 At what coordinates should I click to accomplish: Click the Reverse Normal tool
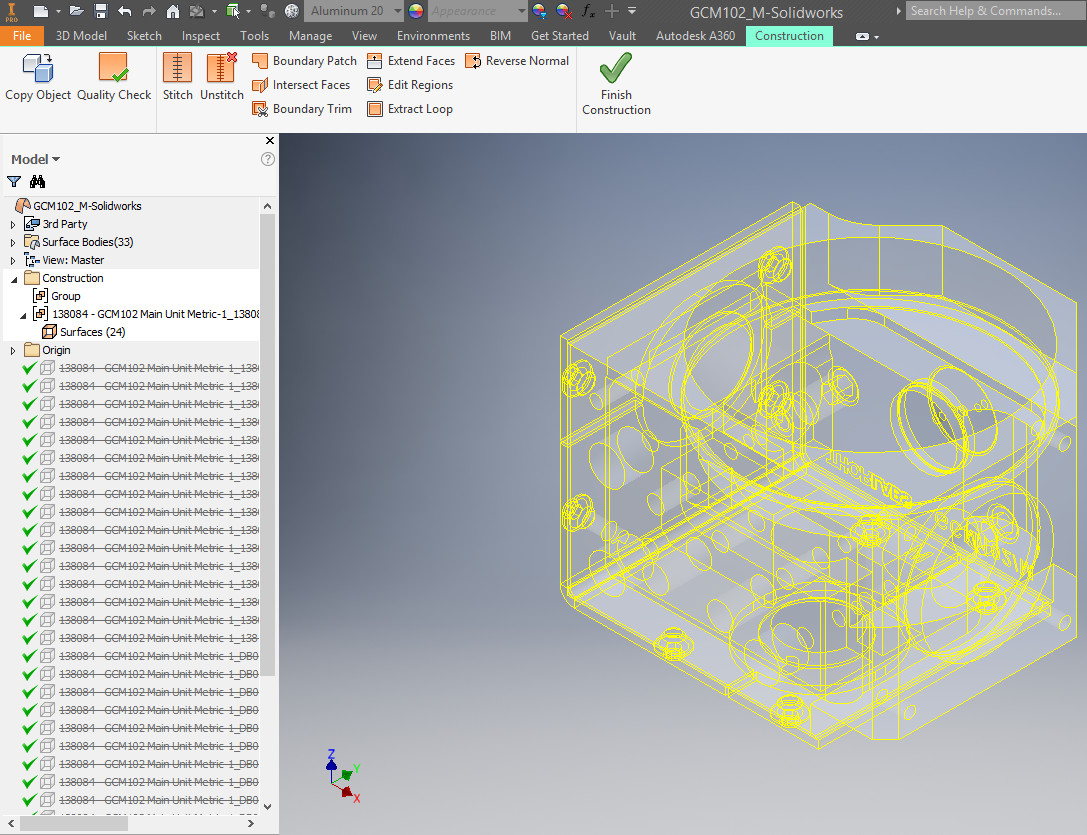[517, 61]
